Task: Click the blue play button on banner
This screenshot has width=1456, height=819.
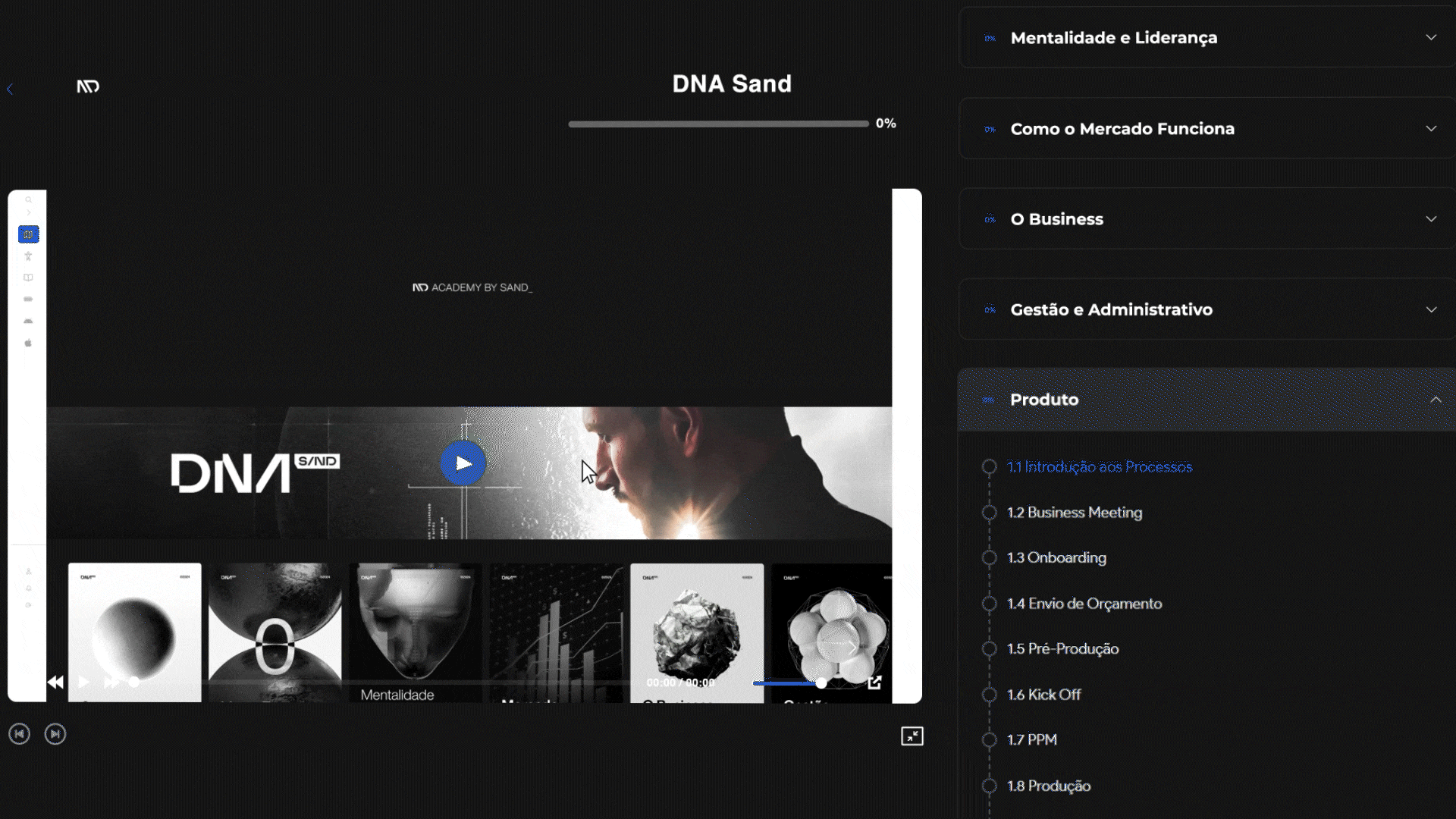Action: (x=463, y=463)
